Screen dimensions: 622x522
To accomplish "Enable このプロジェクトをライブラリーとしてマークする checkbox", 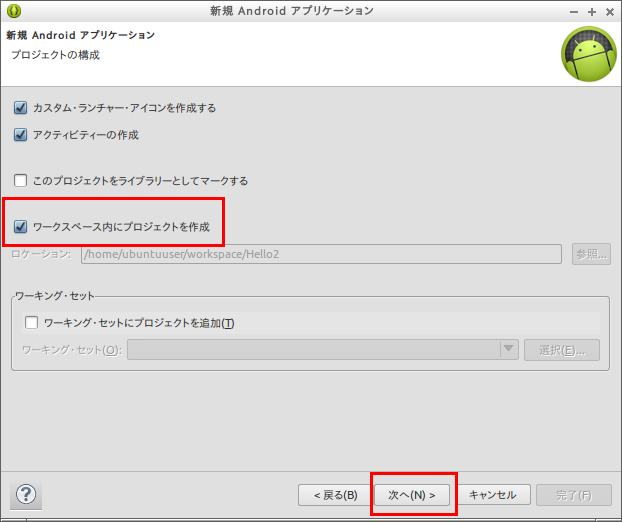I will point(20,180).
